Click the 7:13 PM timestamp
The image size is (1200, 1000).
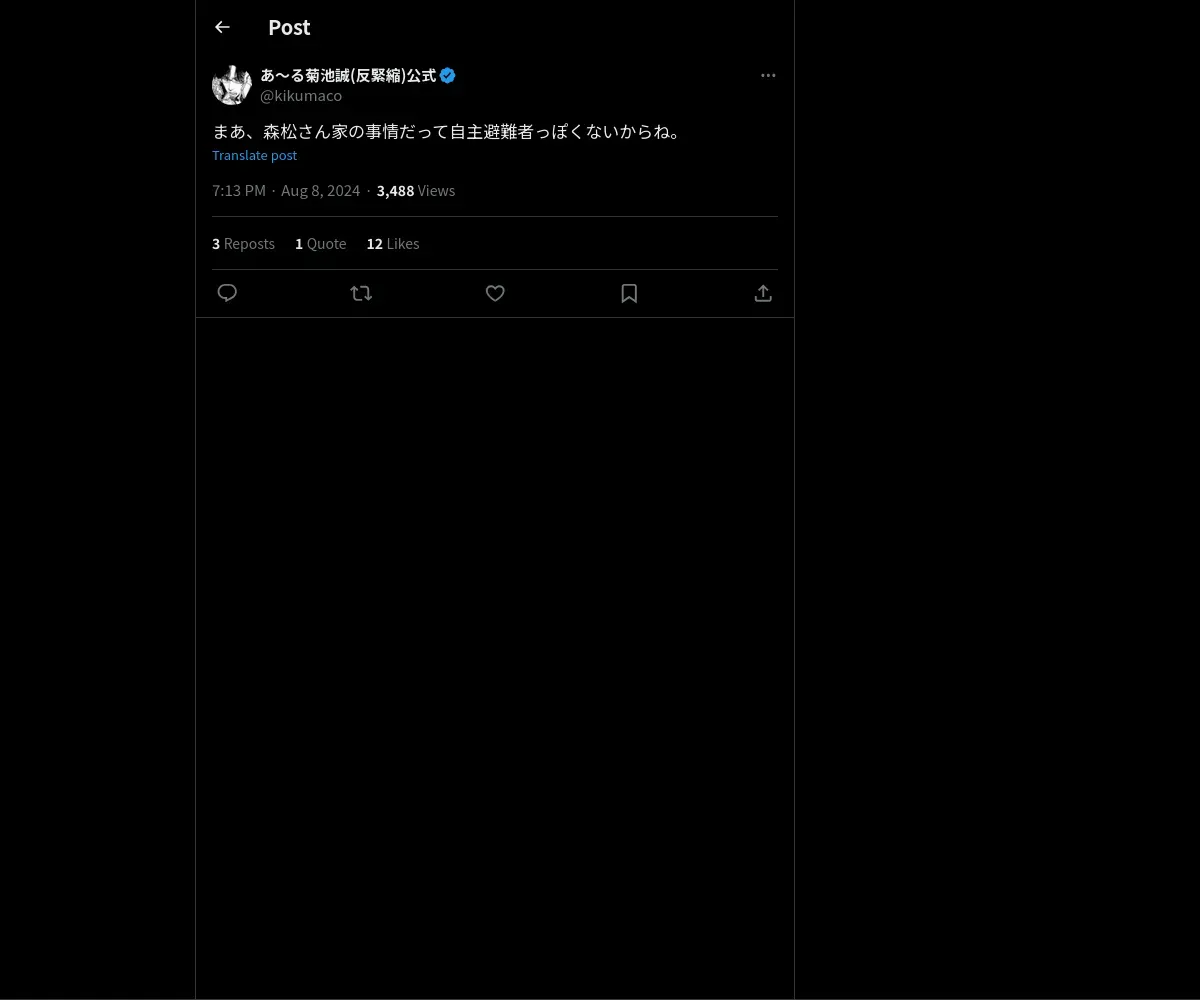[x=239, y=191]
